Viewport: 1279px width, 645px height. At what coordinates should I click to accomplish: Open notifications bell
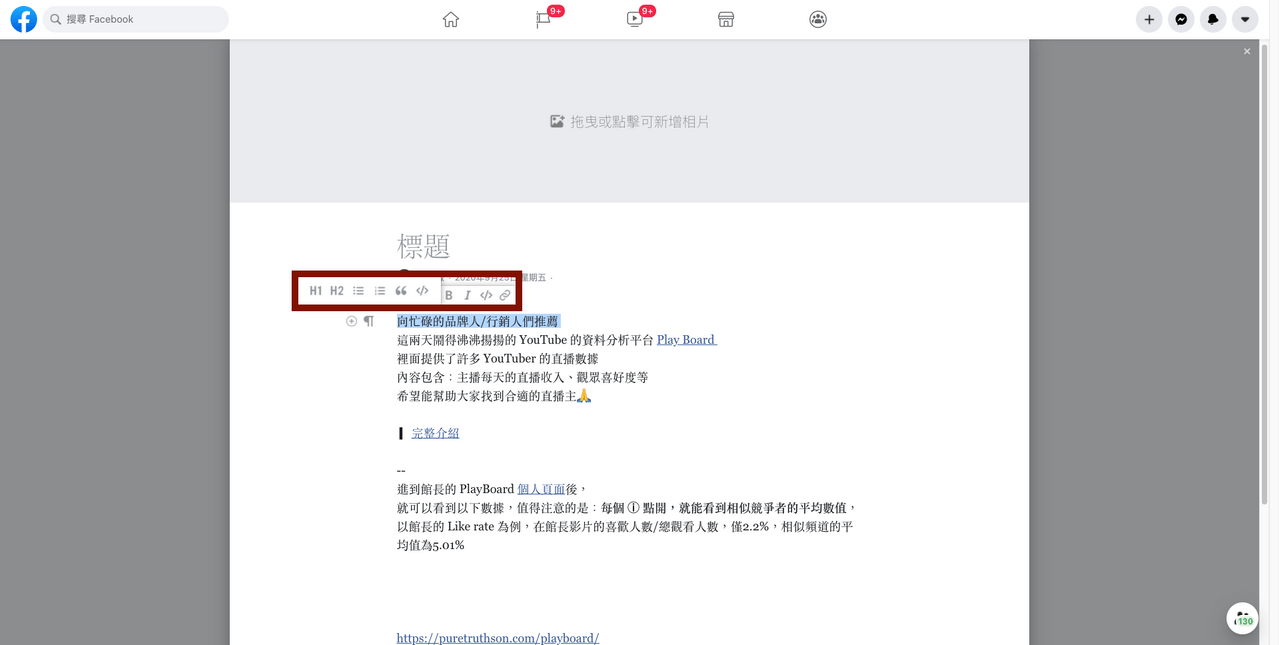[1213, 19]
